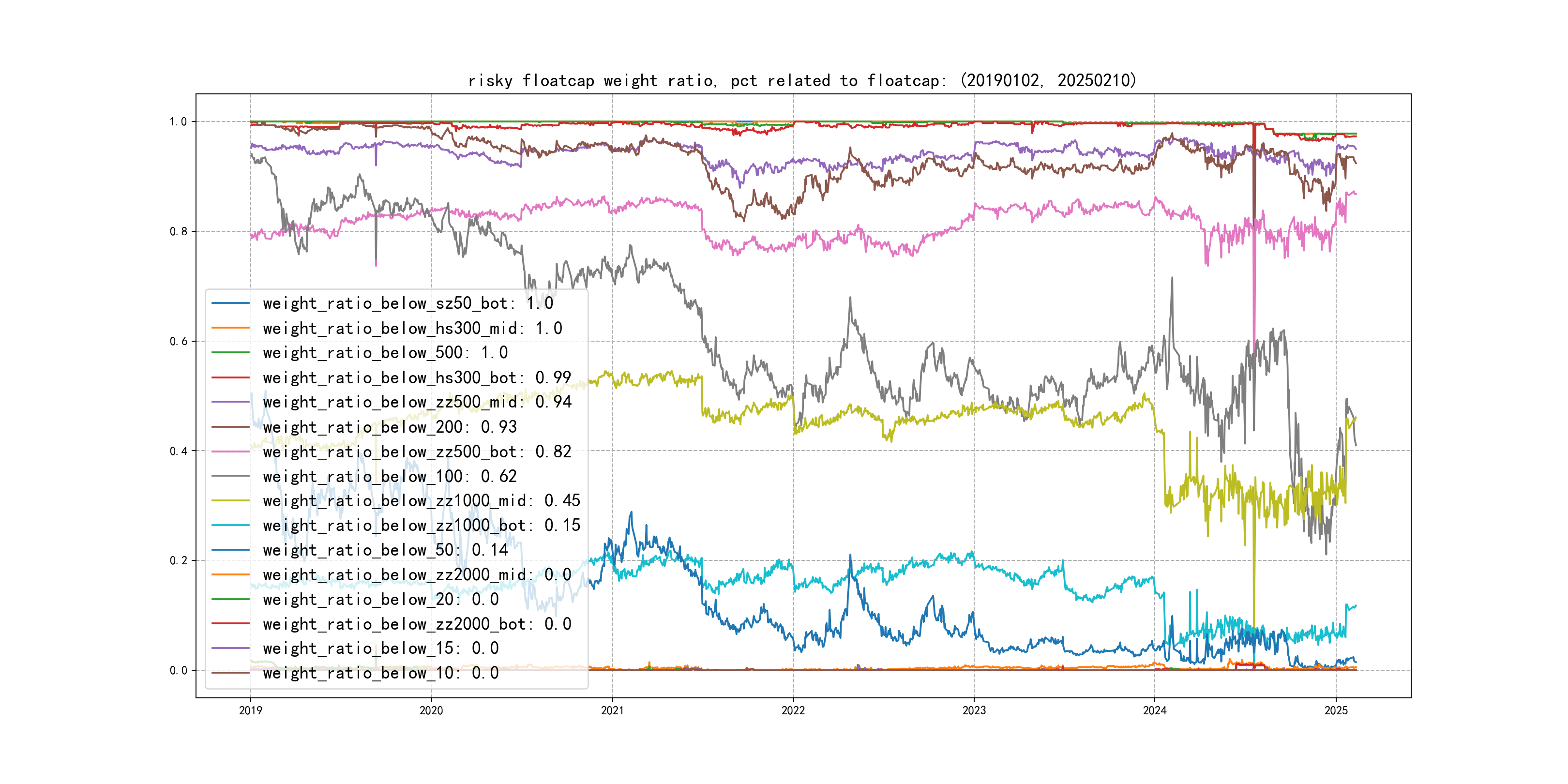Click the cyan line swatch for zz1000_bot
This screenshot has height=784, width=1568.
(x=231, y=525)
